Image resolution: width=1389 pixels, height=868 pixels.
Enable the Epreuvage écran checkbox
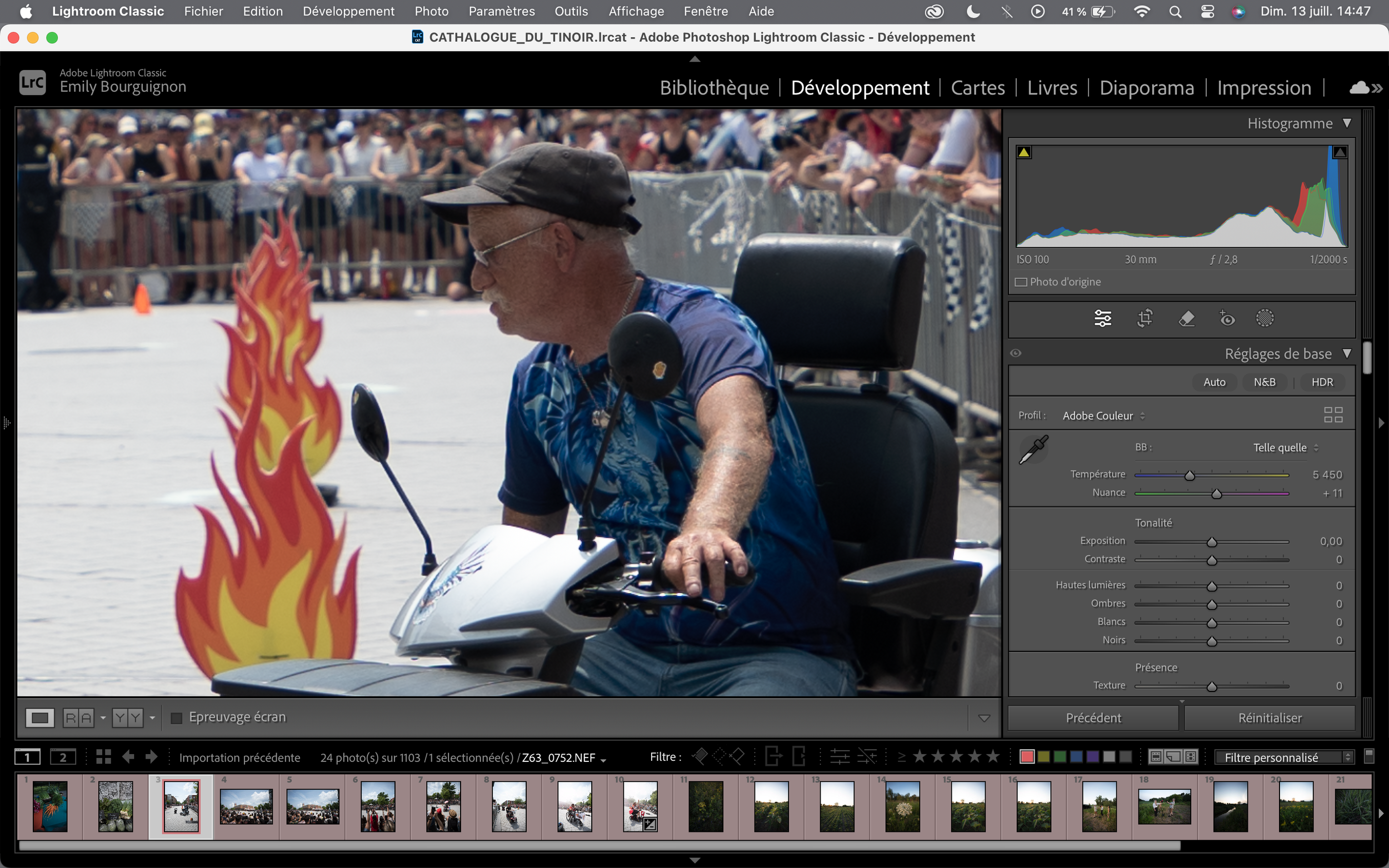(177, 718)
